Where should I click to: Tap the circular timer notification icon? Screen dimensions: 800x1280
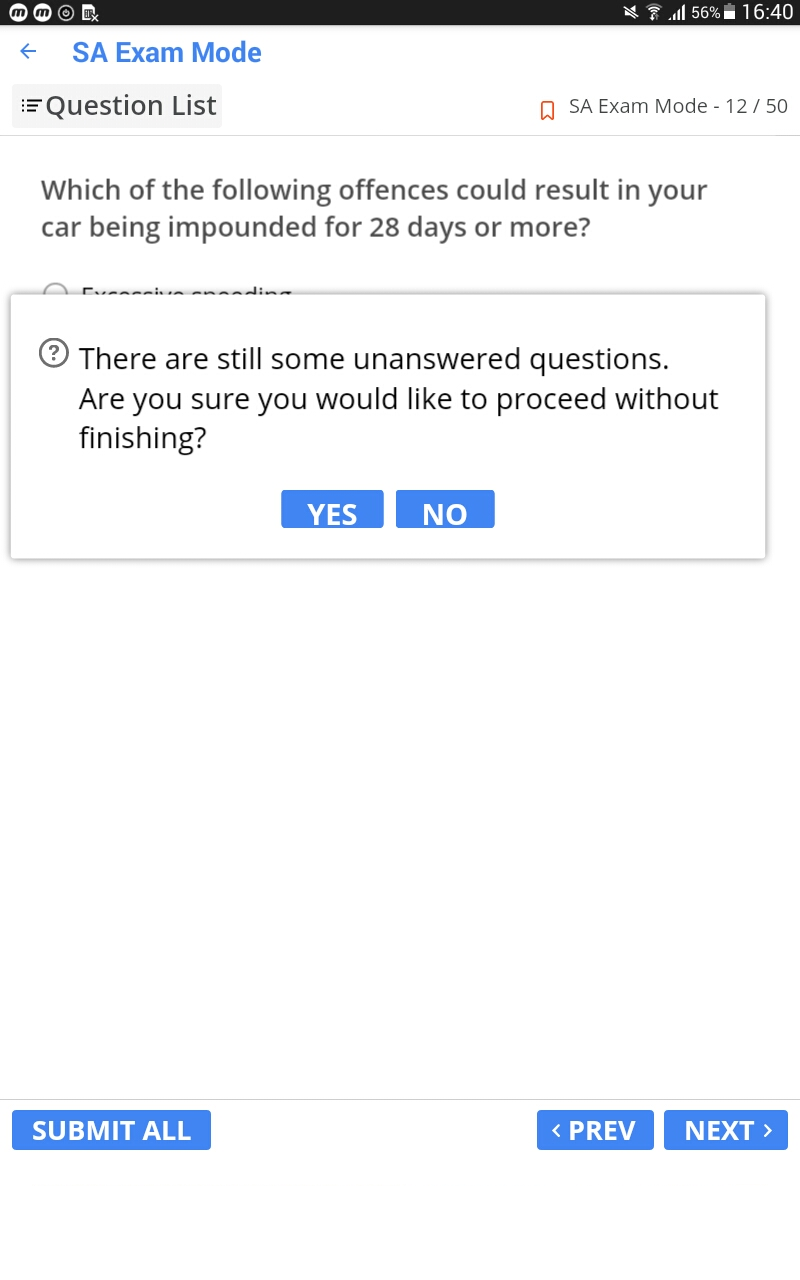(x=65, y=12)
